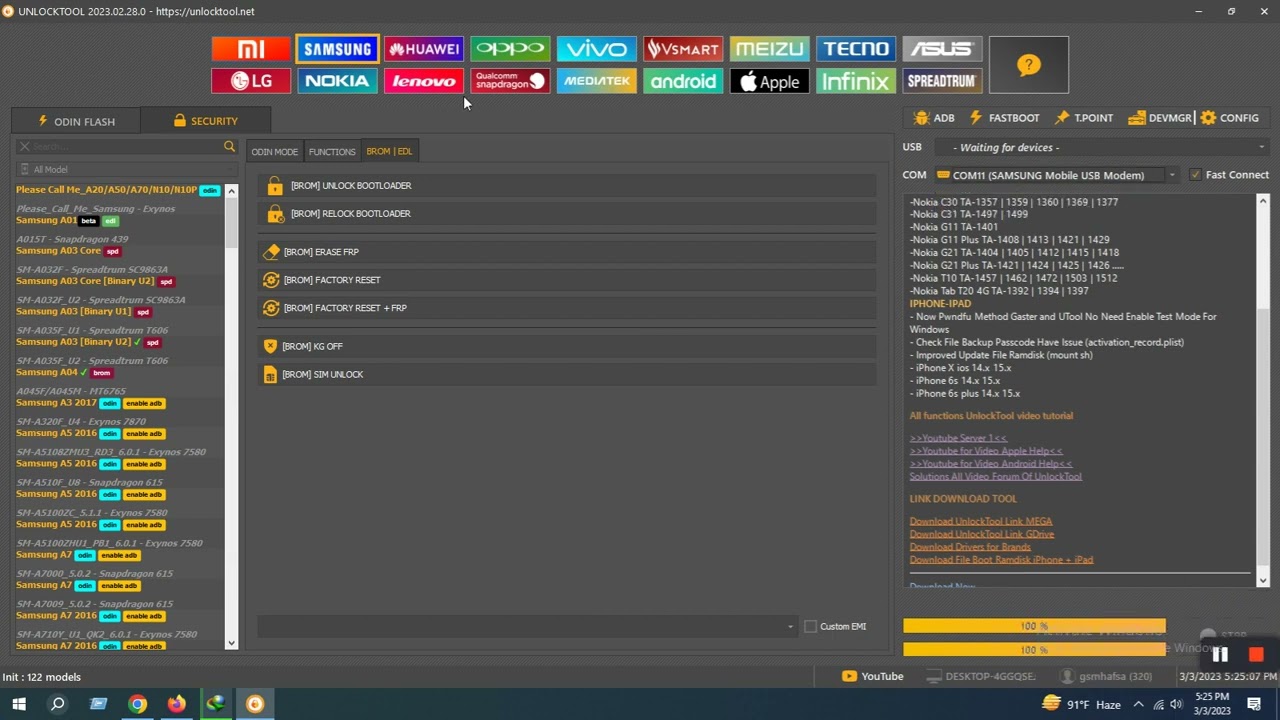This screenshot has width=1280, height=720.
Task: Choose the Samsung brand logo
Action: pos(337,49)
